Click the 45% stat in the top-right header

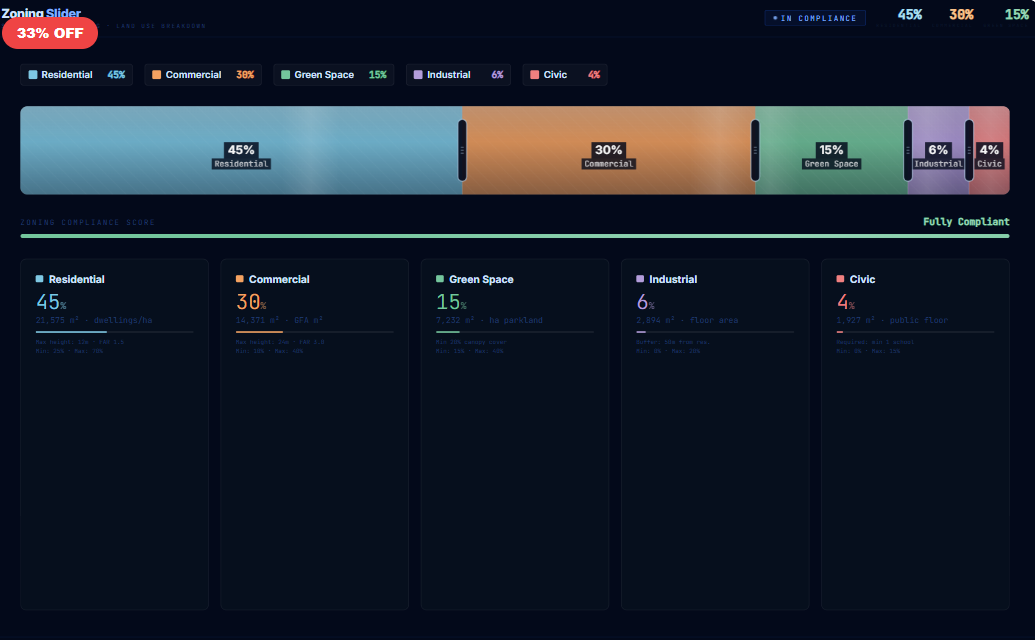(909, 14)
